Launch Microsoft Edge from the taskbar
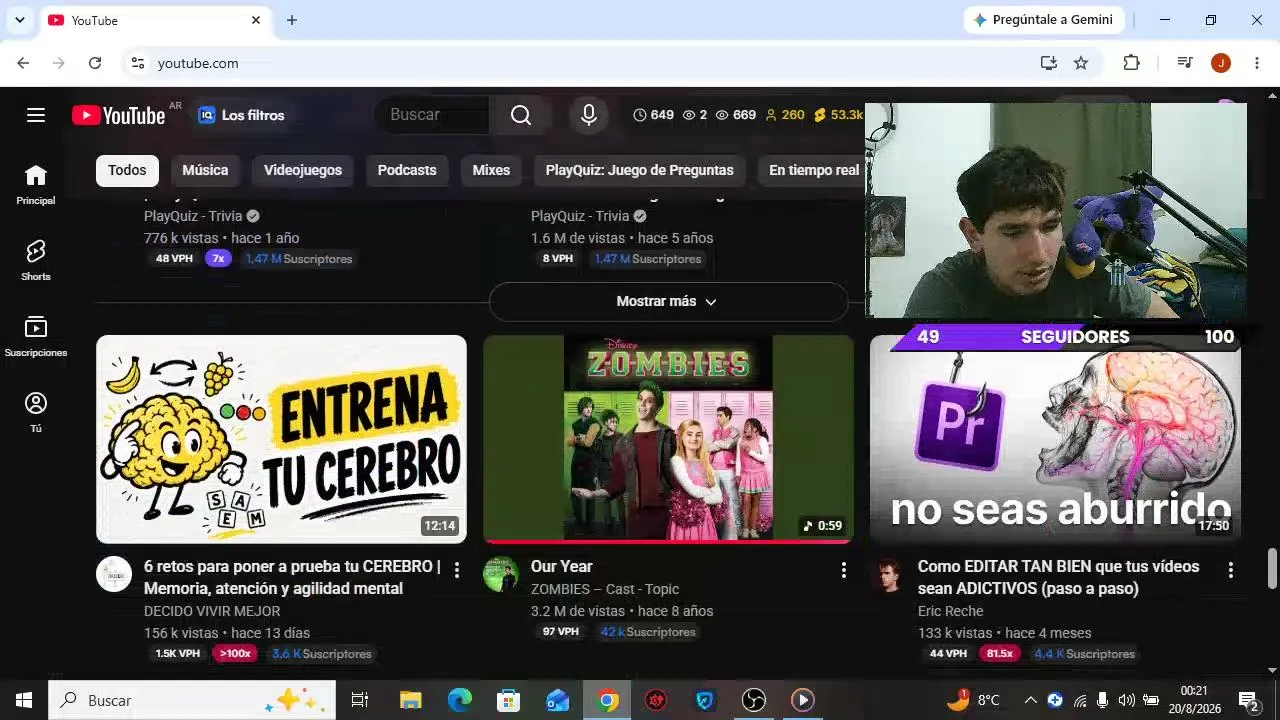Viewport: 1280px width, 720px height. click(459, 701)
